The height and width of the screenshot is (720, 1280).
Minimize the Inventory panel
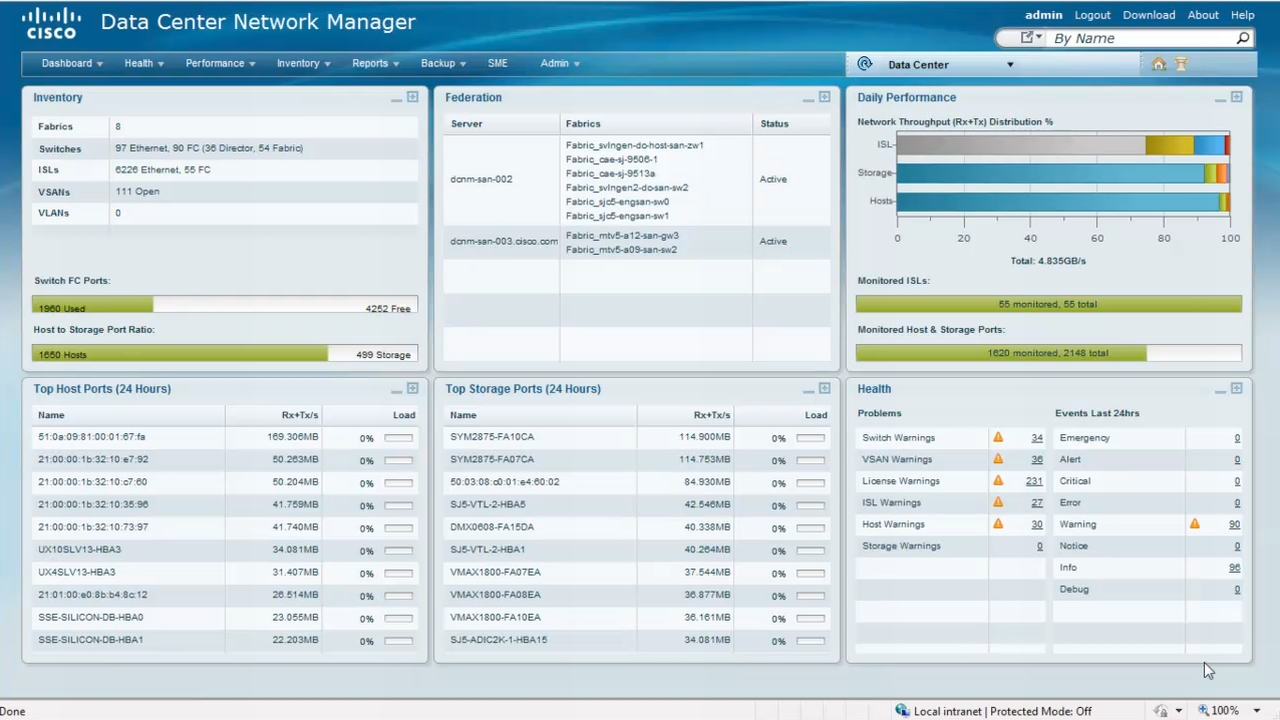(x=396, y=99)
